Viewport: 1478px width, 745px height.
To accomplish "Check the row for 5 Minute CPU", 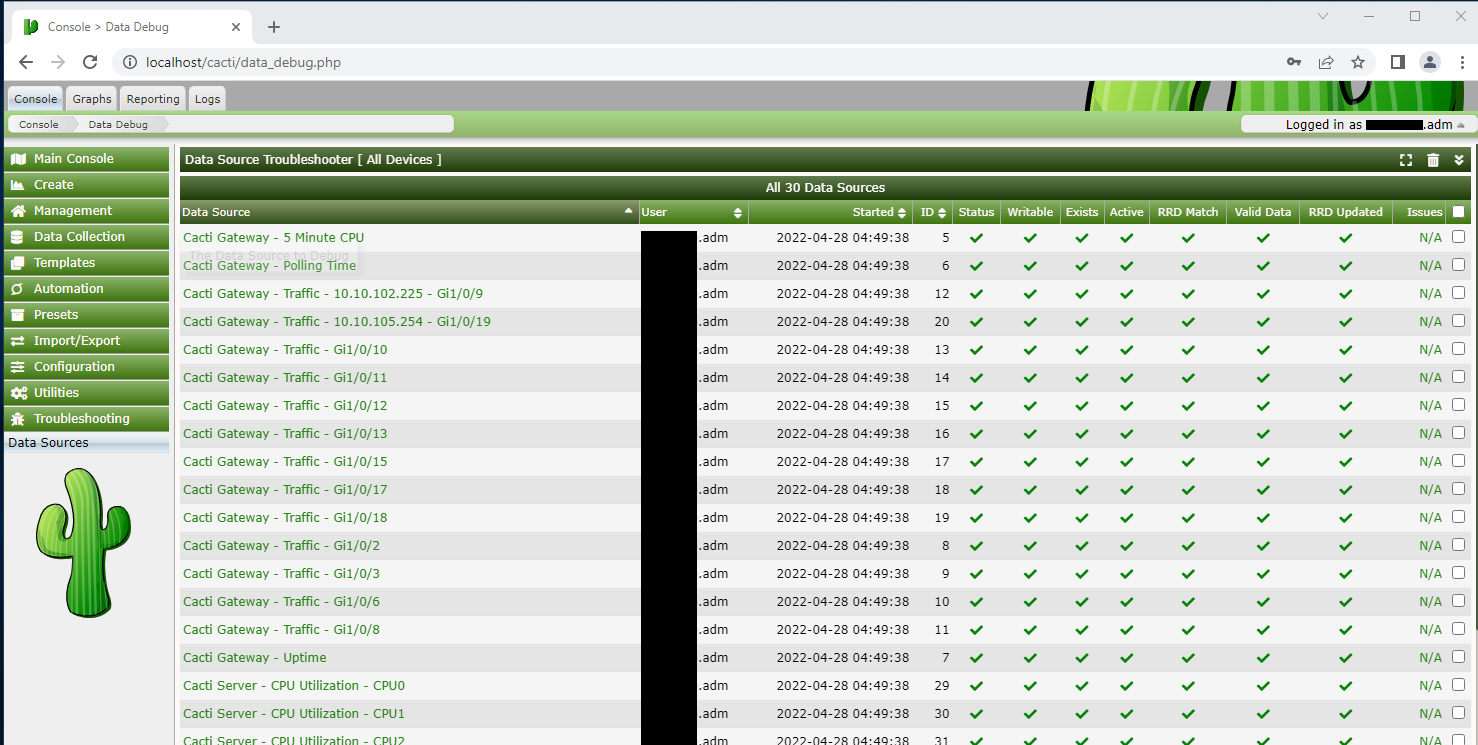I will [x=1458, y=237].
